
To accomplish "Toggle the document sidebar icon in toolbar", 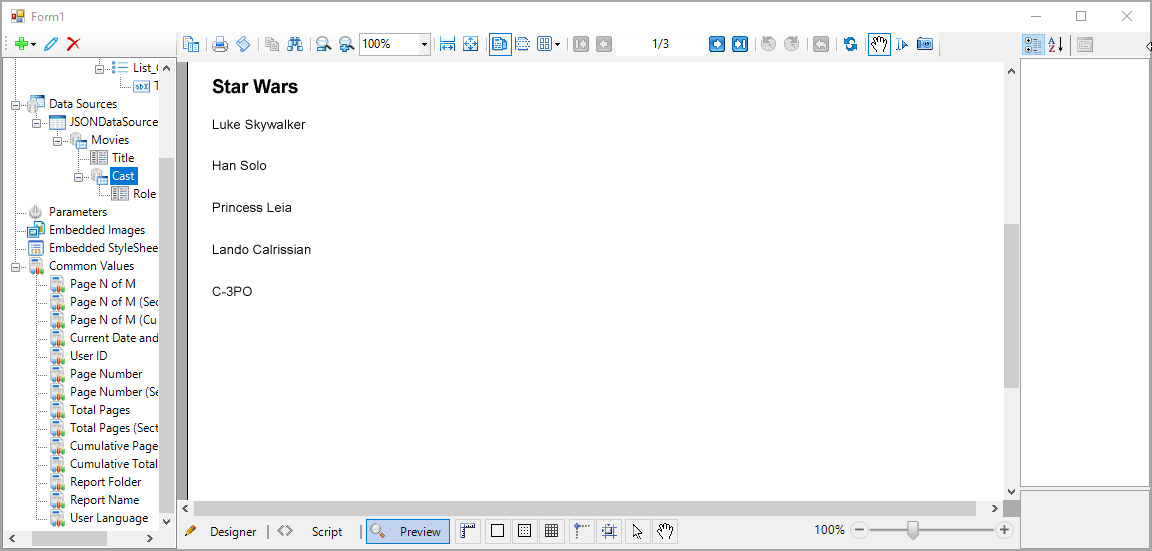I will tap(191, 44).
